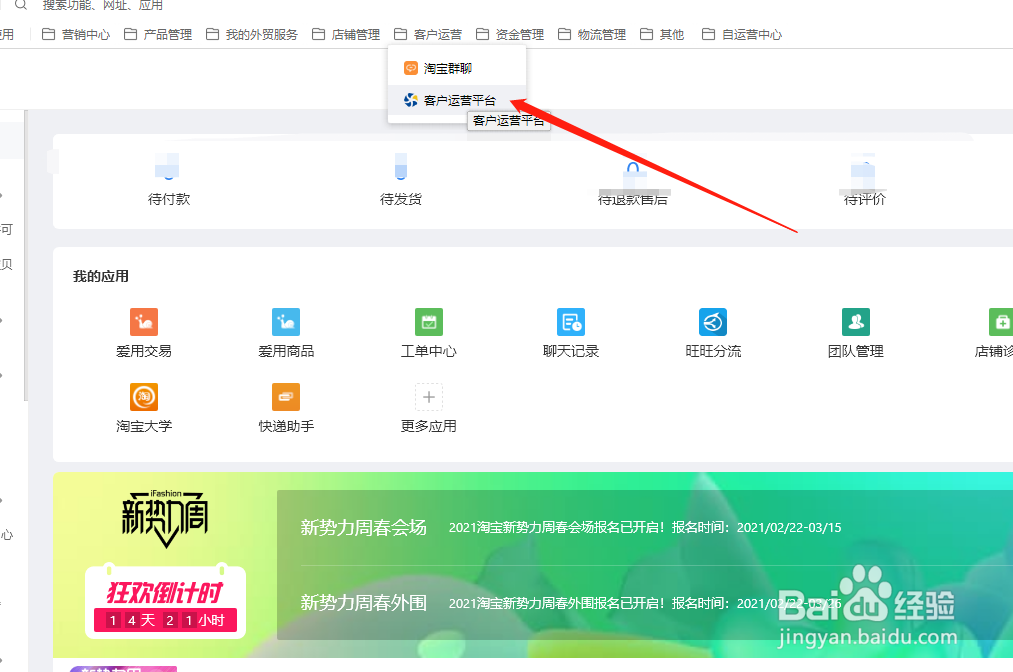Open the 自运营中心 bookmark folder
This screenshot has height=672, width=1013.
(x=742, y=34)
